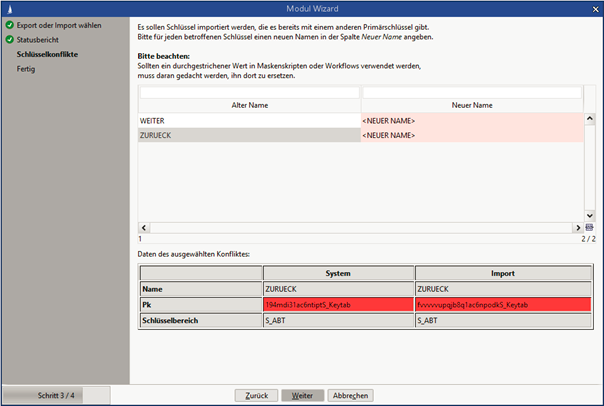Sort by the Alter Name column header
Screen dimensions: 604x406
249,105
